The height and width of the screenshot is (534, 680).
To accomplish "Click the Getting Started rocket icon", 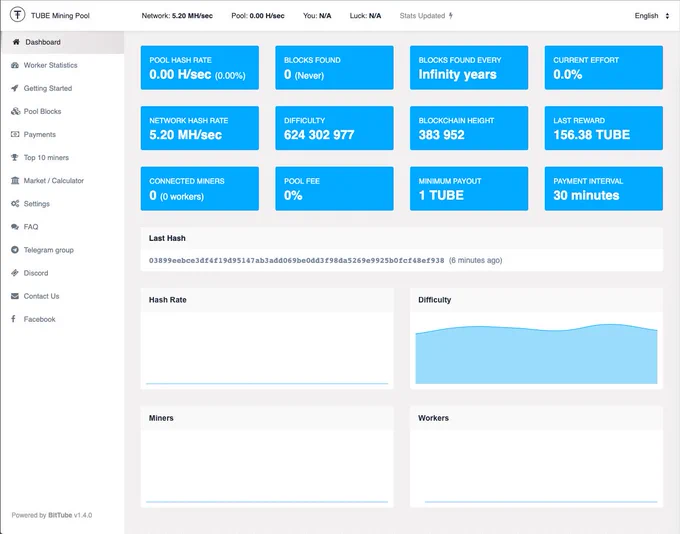I will [x=15, y=88].
